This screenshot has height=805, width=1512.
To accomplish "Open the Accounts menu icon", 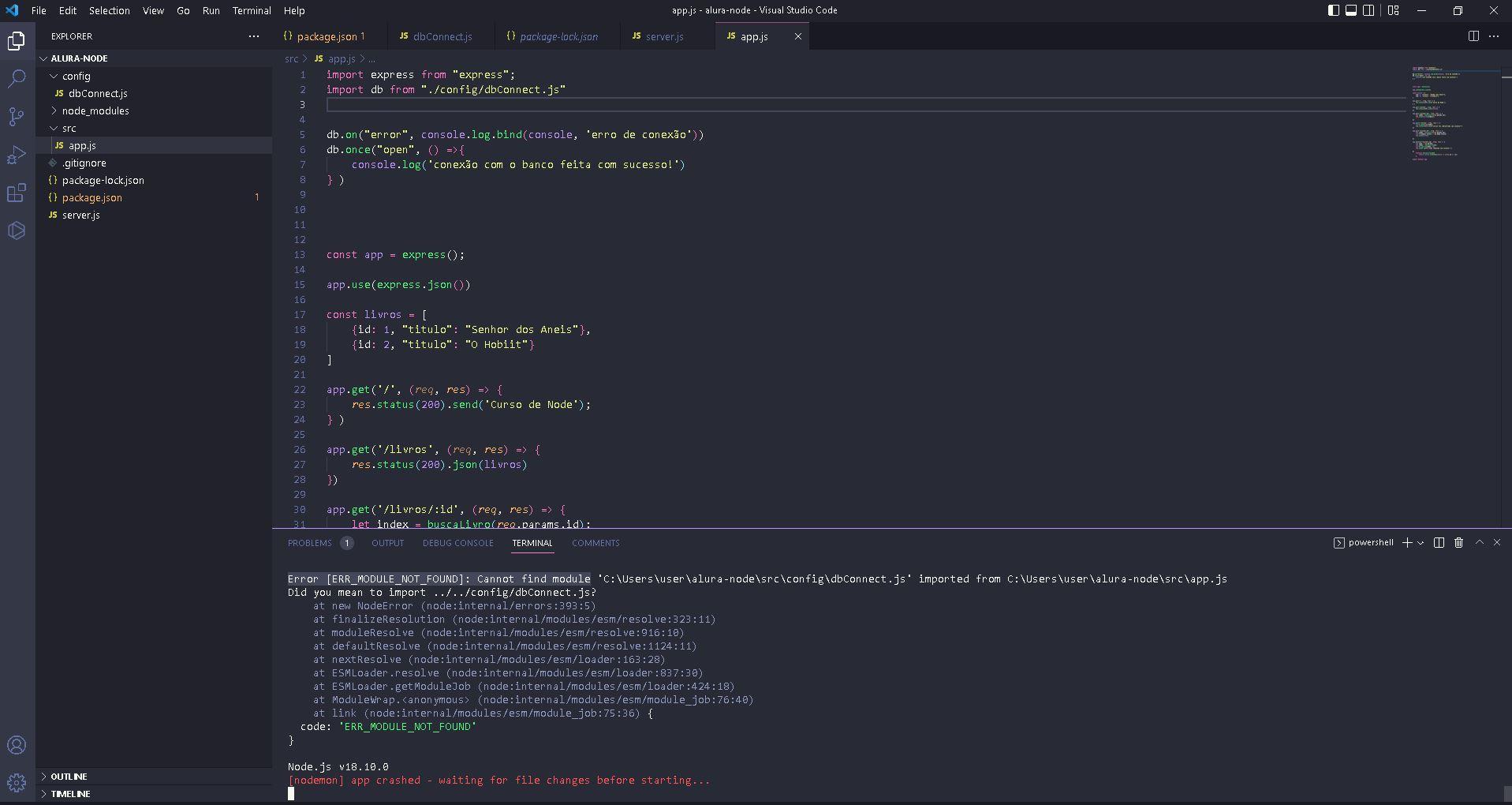I will pos(17,745).
